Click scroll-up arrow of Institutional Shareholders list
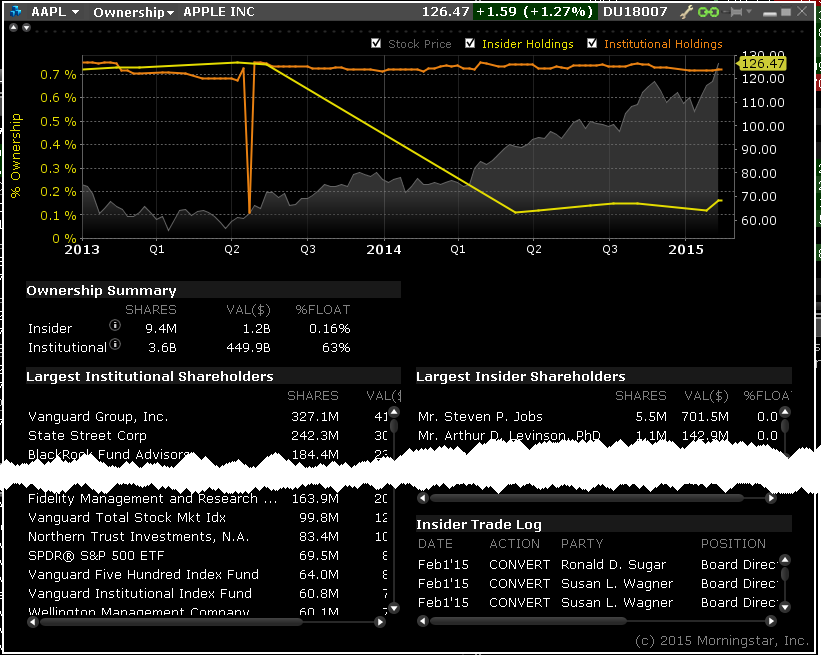Viewport: 821px width, 655px height. (394, 412)
